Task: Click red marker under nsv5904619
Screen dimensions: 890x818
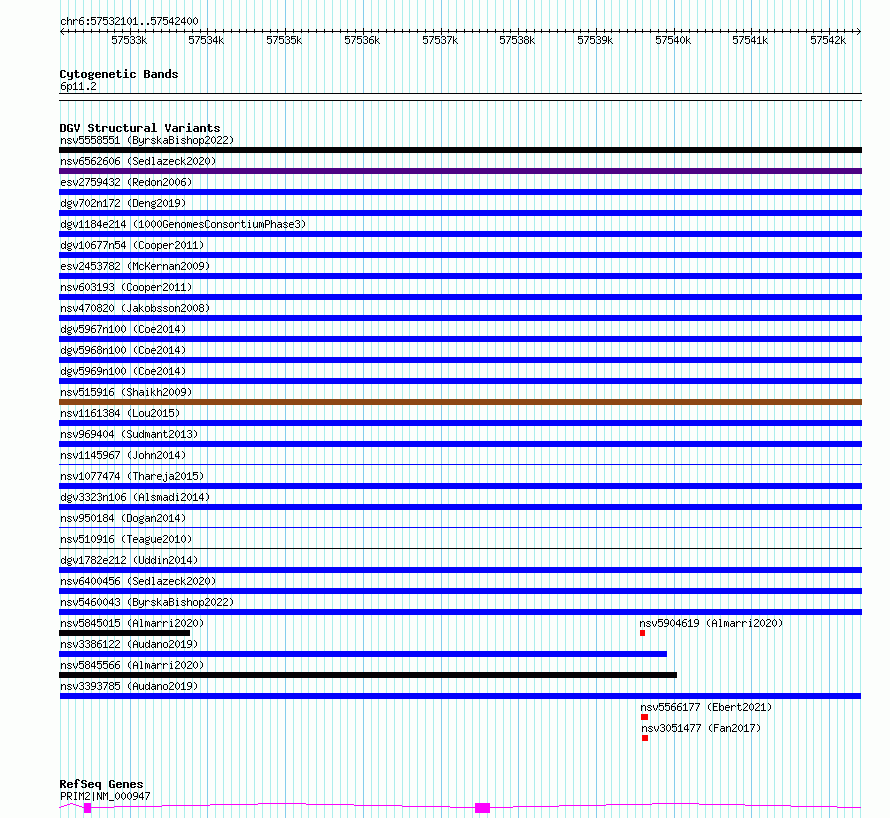Action: tap(643, 633)
